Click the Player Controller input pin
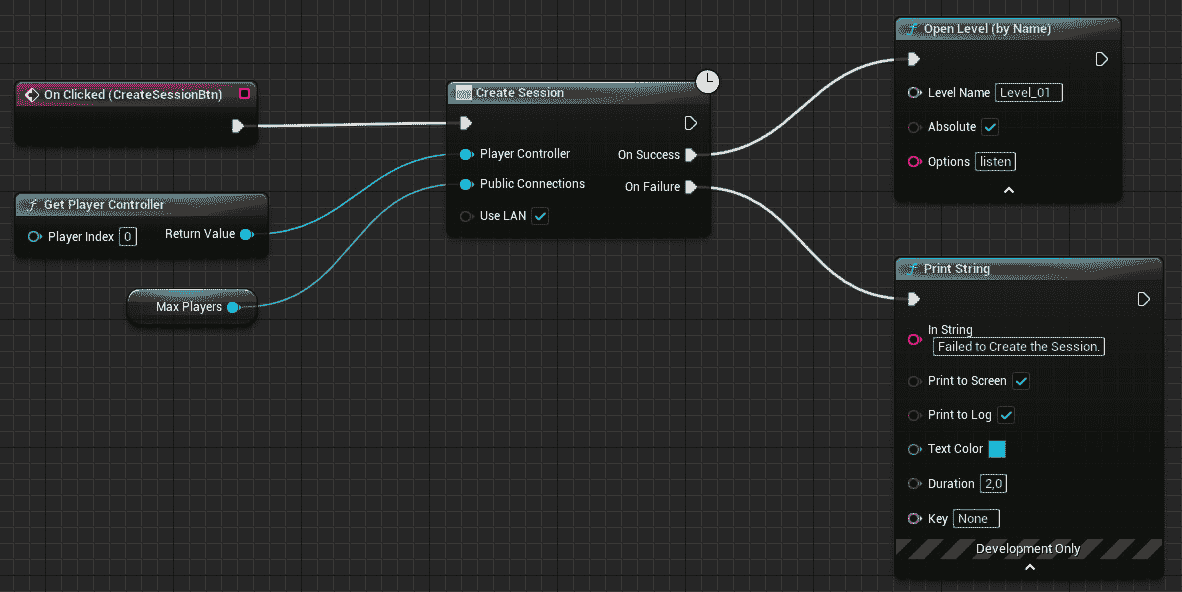 (x=467, y=154)
